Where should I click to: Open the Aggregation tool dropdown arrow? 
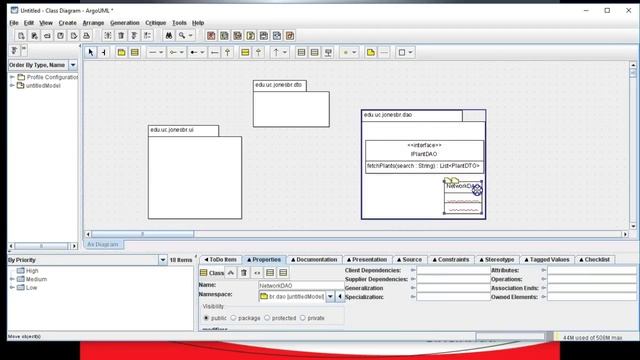[182, 52]
